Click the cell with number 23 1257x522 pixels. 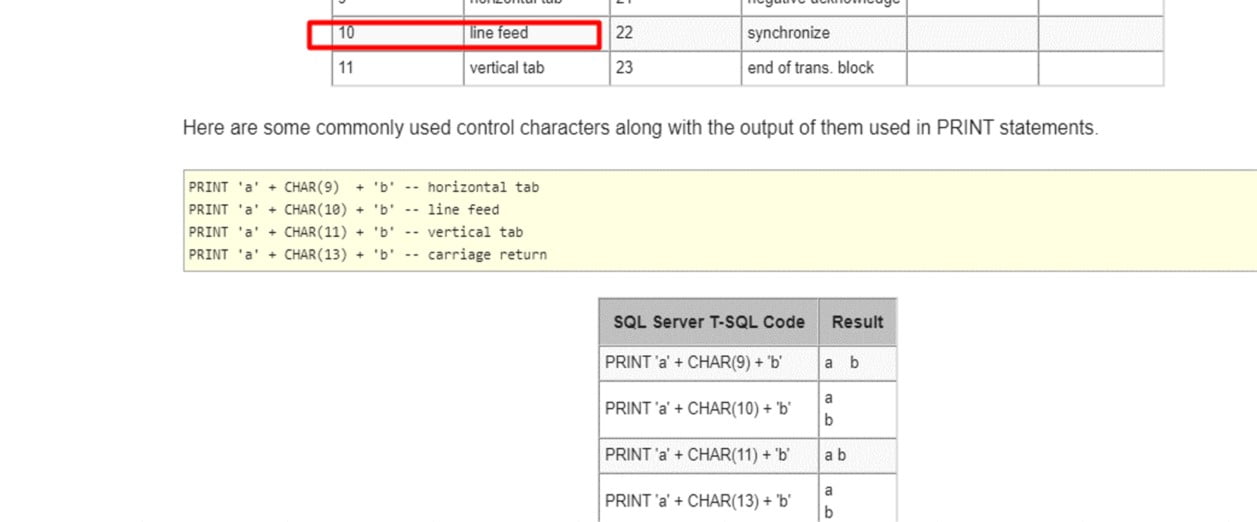[675, 68]
